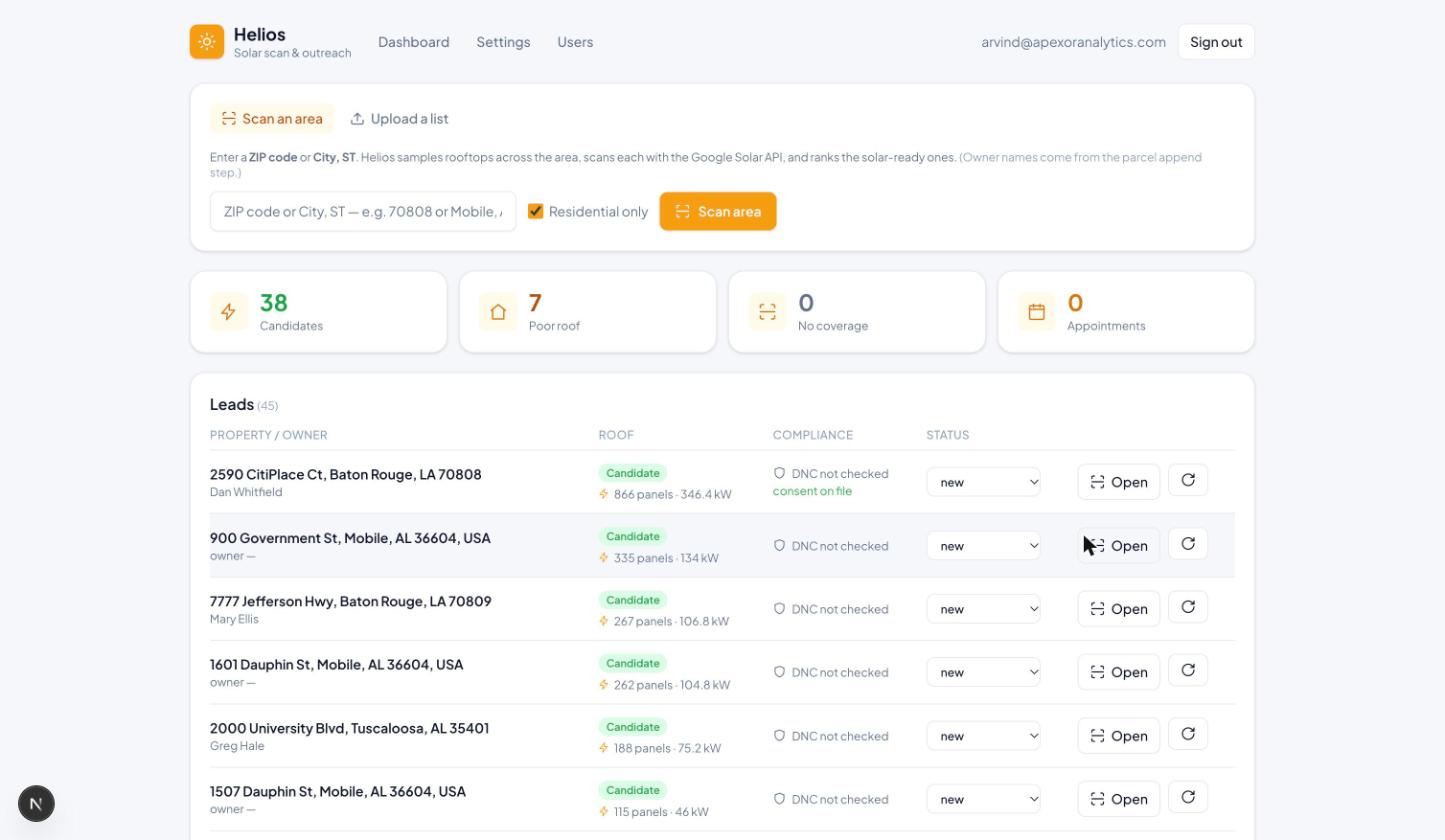1445x840 pixels.
Task: Sign out of the account
Action: tap(1216, 42)
